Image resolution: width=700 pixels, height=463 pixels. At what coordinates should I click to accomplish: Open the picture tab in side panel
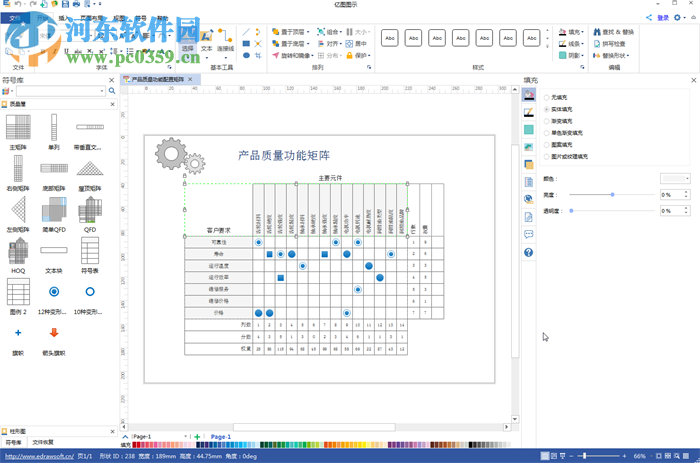pos(529,147)
